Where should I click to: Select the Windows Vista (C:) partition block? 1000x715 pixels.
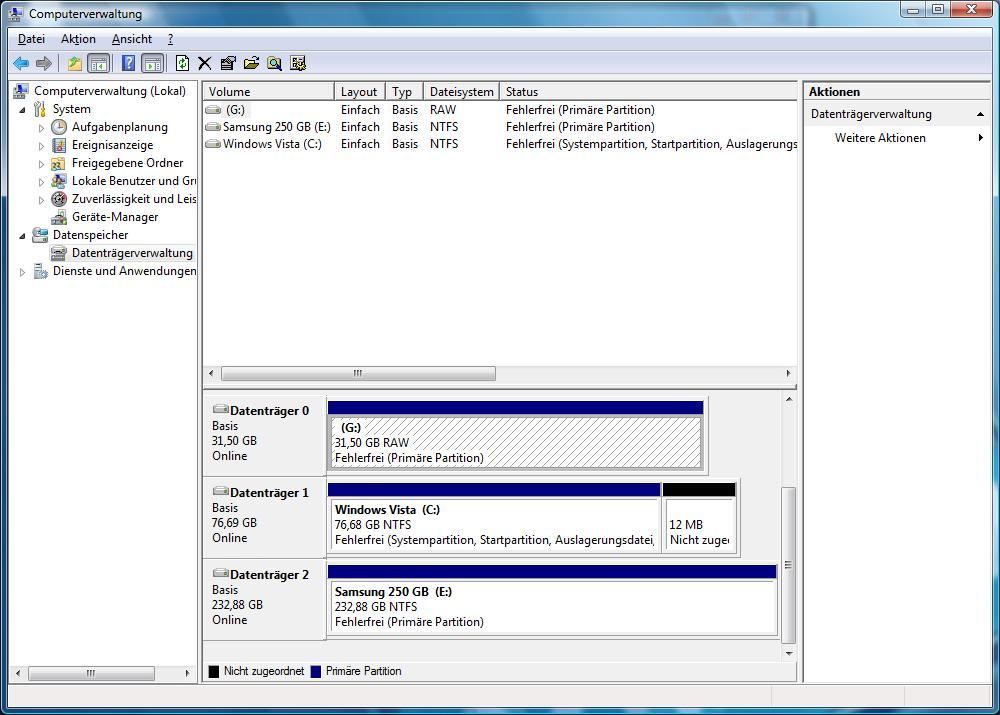pos(494,518)
